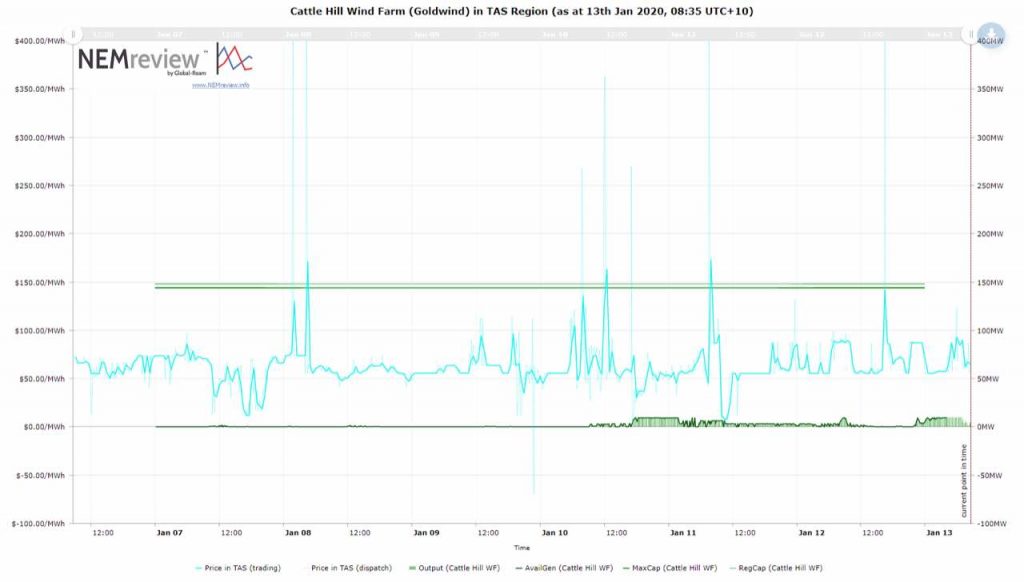This screenshot has height=582, width=1024.
Task: Click the 'Time' x-axis title
Action: (x=521, y=547)
